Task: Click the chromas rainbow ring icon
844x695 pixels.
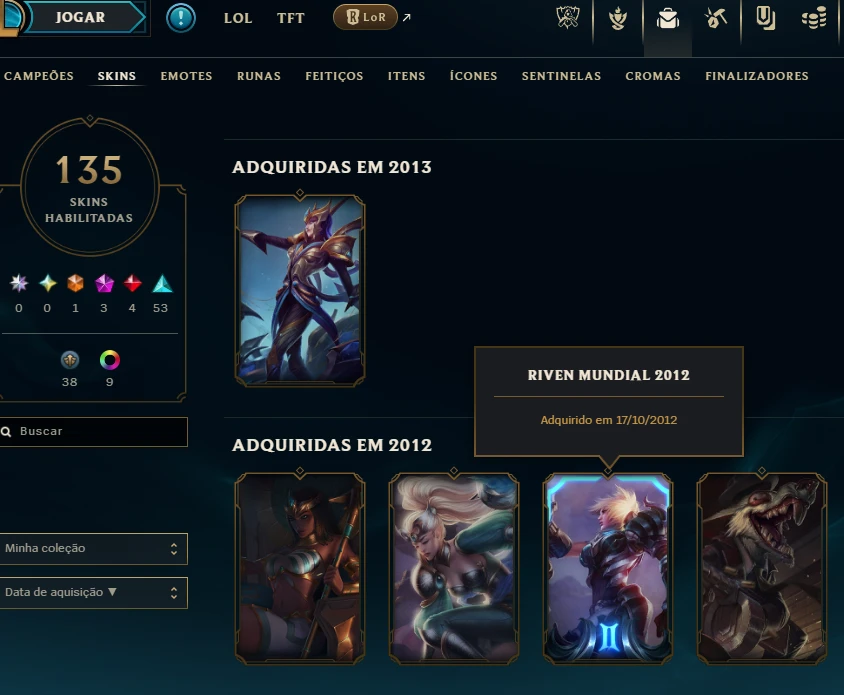Action: tap(110, 360)
